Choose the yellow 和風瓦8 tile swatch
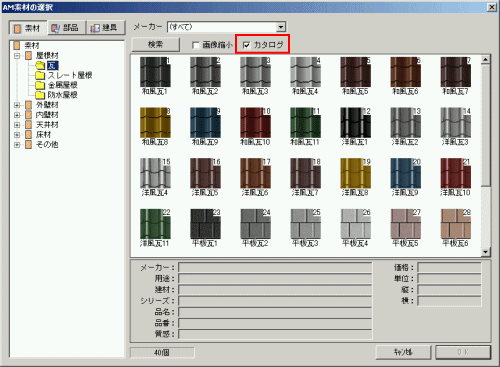The image size is (500, 367). (x=155, y=123)
